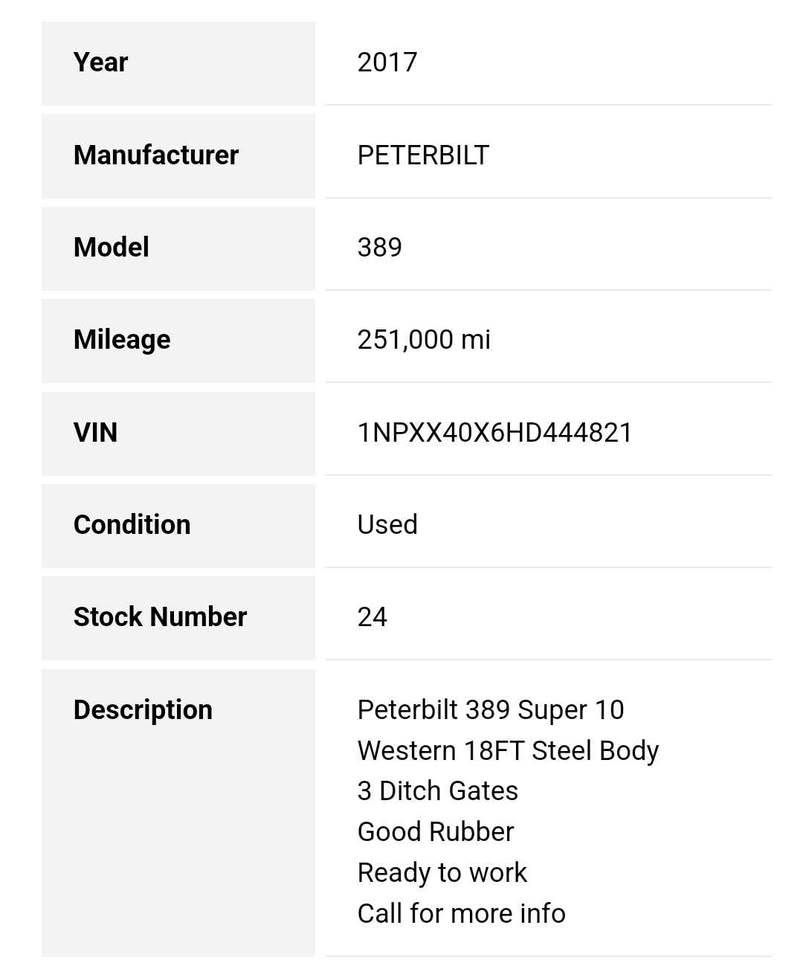Click the Description label cell
Image resolution: width=803 pixels, height=960 pixels.
(178, 812)
